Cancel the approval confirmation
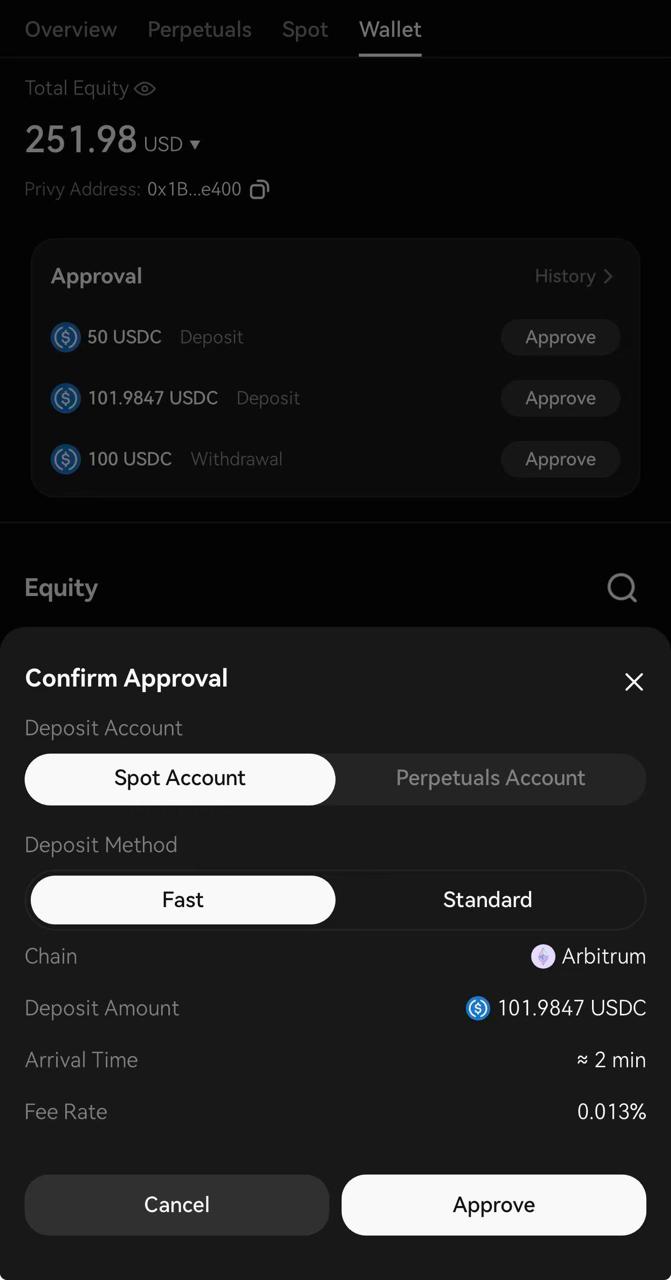 [177, 1205]
